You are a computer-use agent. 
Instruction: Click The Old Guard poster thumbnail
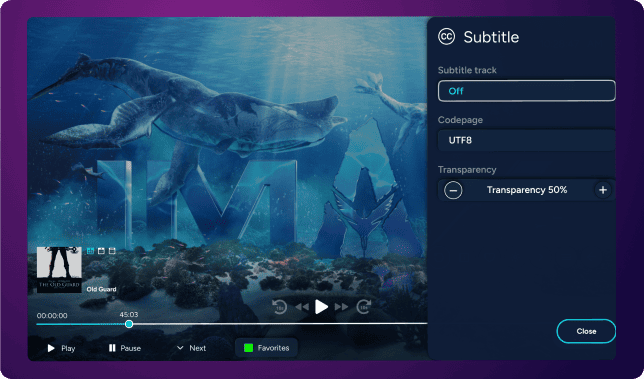click(59, 269)
